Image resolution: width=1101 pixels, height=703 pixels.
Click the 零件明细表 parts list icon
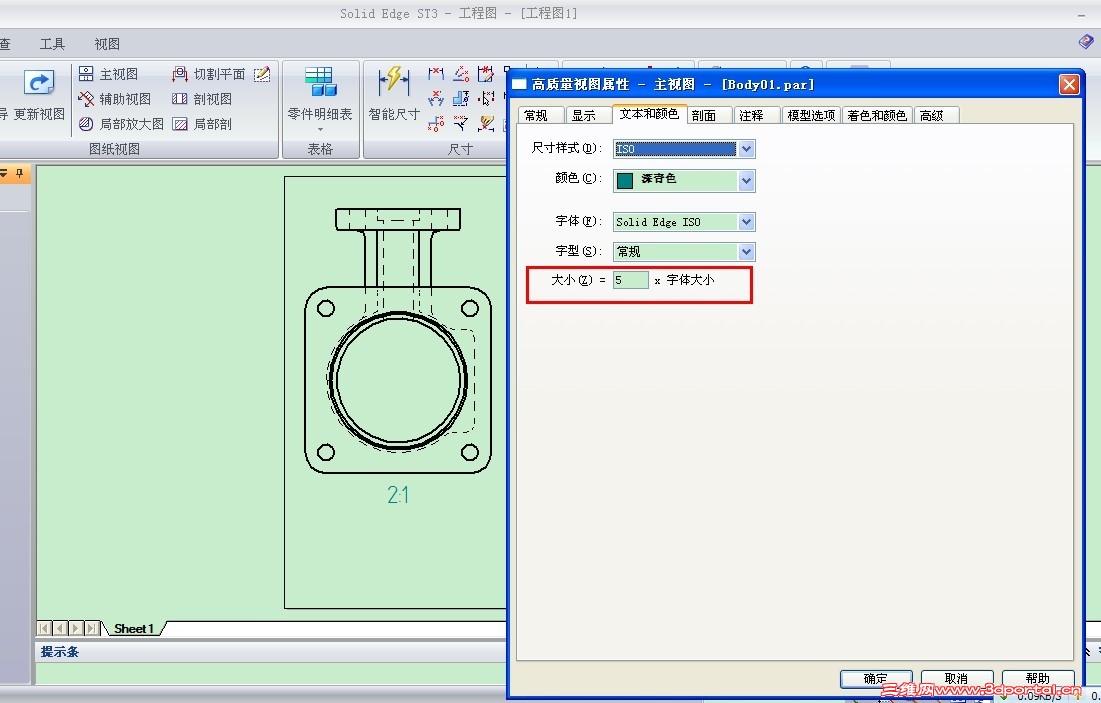pos(320,81)
